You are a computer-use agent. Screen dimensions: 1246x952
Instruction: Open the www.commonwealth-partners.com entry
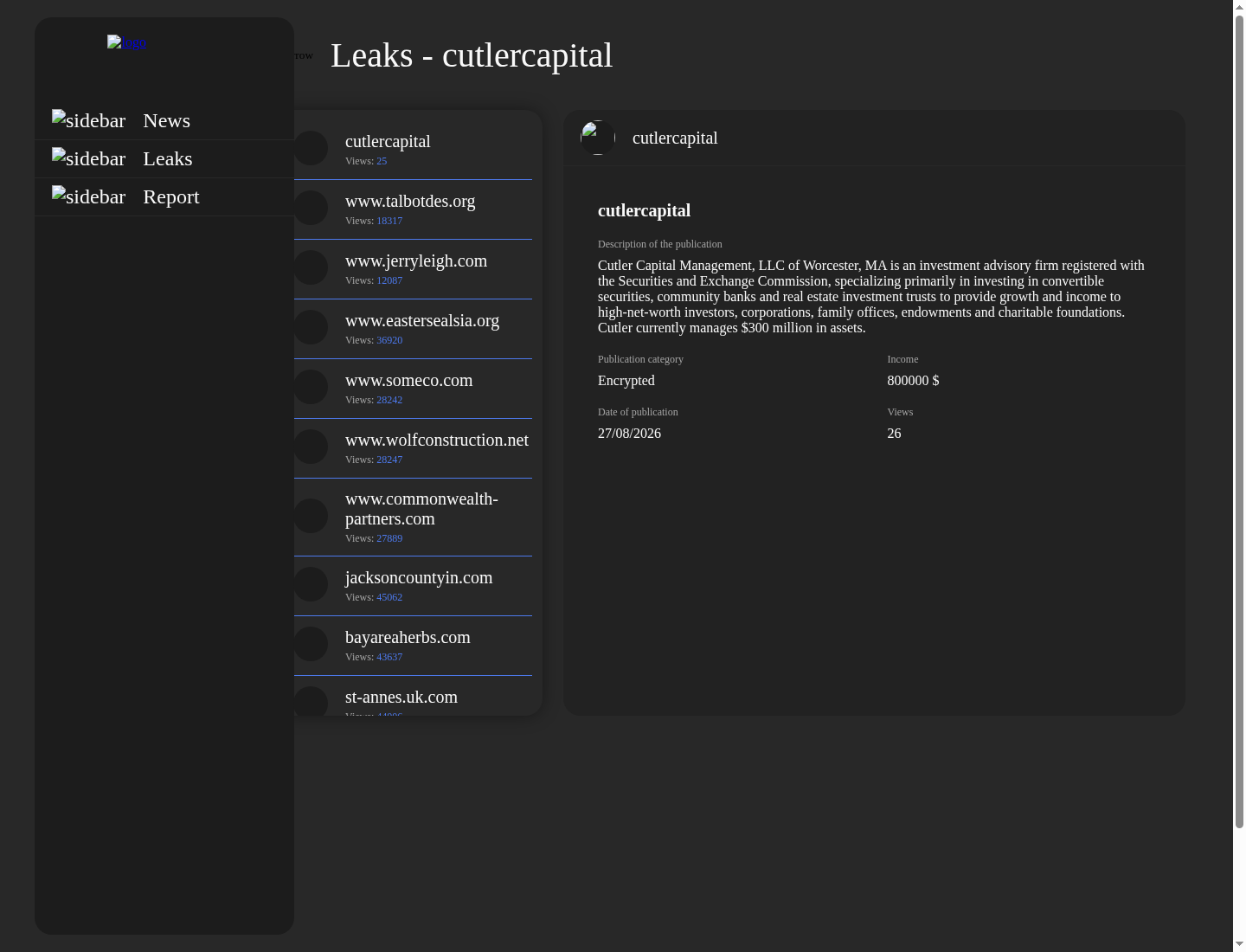pyautogui.click(x=413, y=518)
